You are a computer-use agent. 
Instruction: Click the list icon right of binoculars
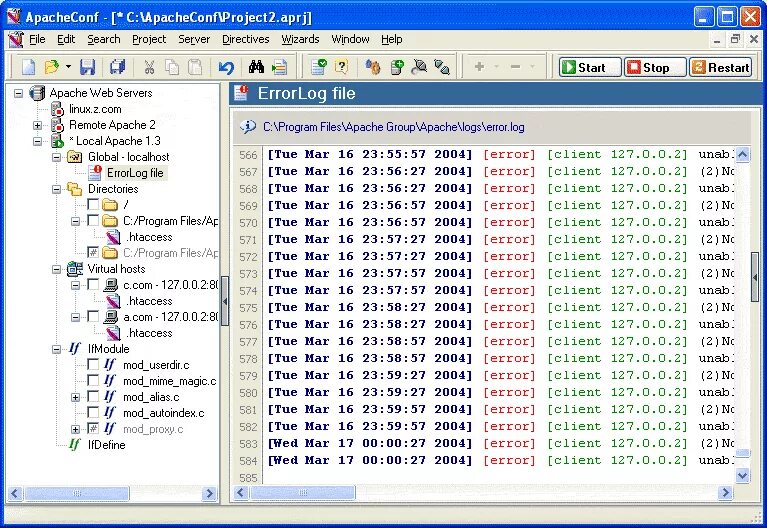pos(280,67)
